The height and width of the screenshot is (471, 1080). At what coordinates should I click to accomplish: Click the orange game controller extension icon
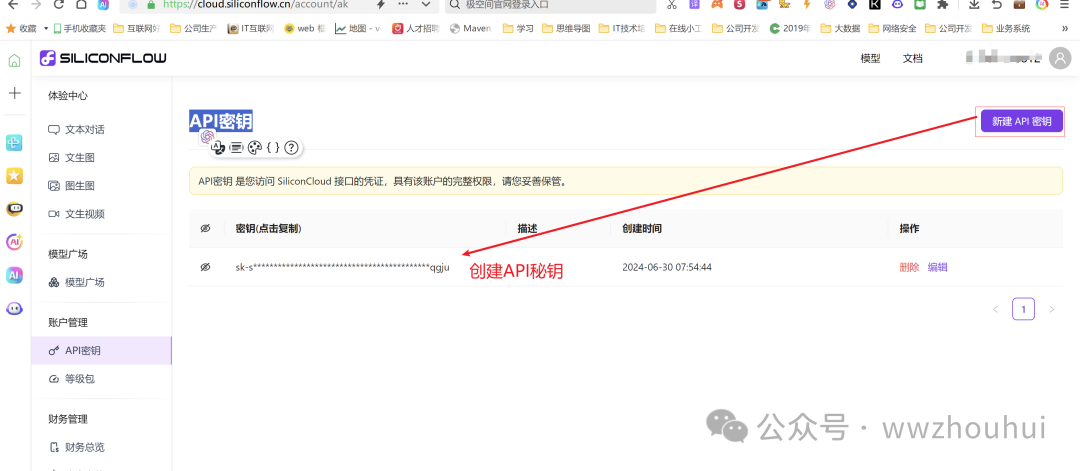click(x=717, y=4)
